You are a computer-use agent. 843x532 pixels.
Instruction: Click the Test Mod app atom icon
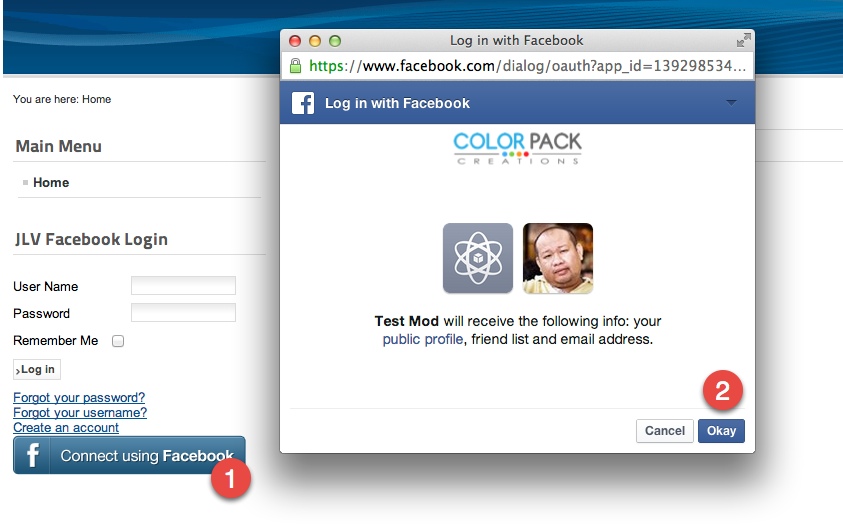pyautogui.click(x=477, y=258)
